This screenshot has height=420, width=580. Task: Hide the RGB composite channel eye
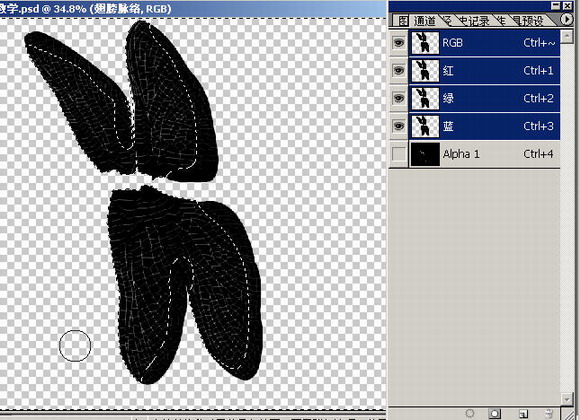pos(398,43)
